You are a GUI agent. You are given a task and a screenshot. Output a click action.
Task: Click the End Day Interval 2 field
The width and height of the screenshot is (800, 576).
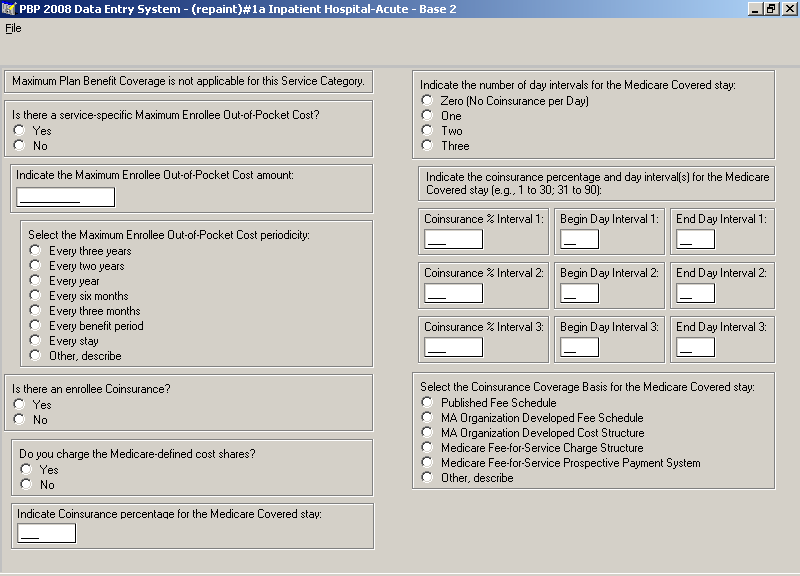coord(695,293)
